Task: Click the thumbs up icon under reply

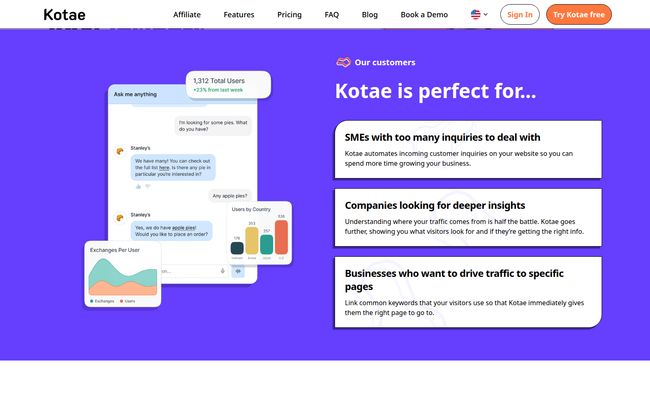Action: point(138,186)
